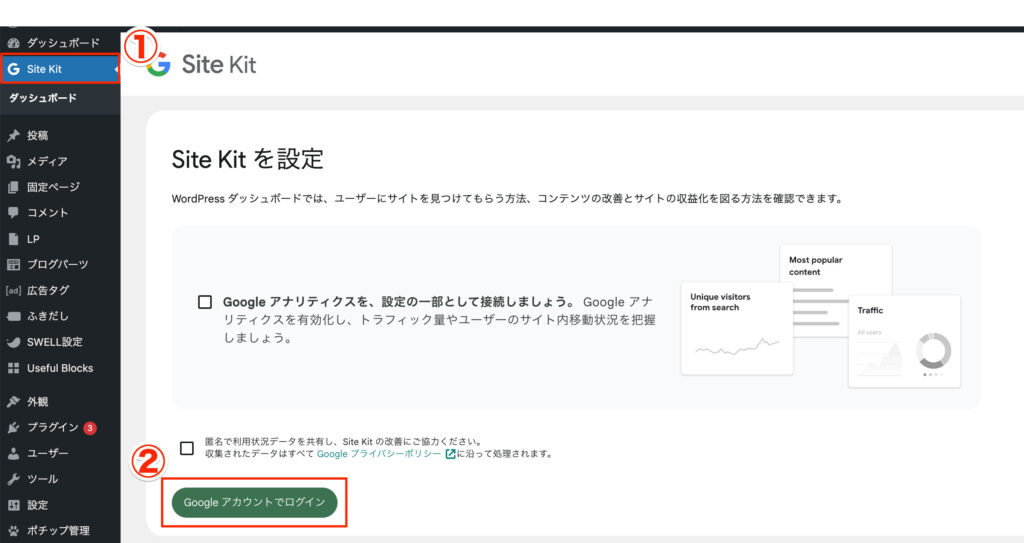Click the Site Kit title in header
This screenshot has height=543, width=1024.
click(219, 65)
